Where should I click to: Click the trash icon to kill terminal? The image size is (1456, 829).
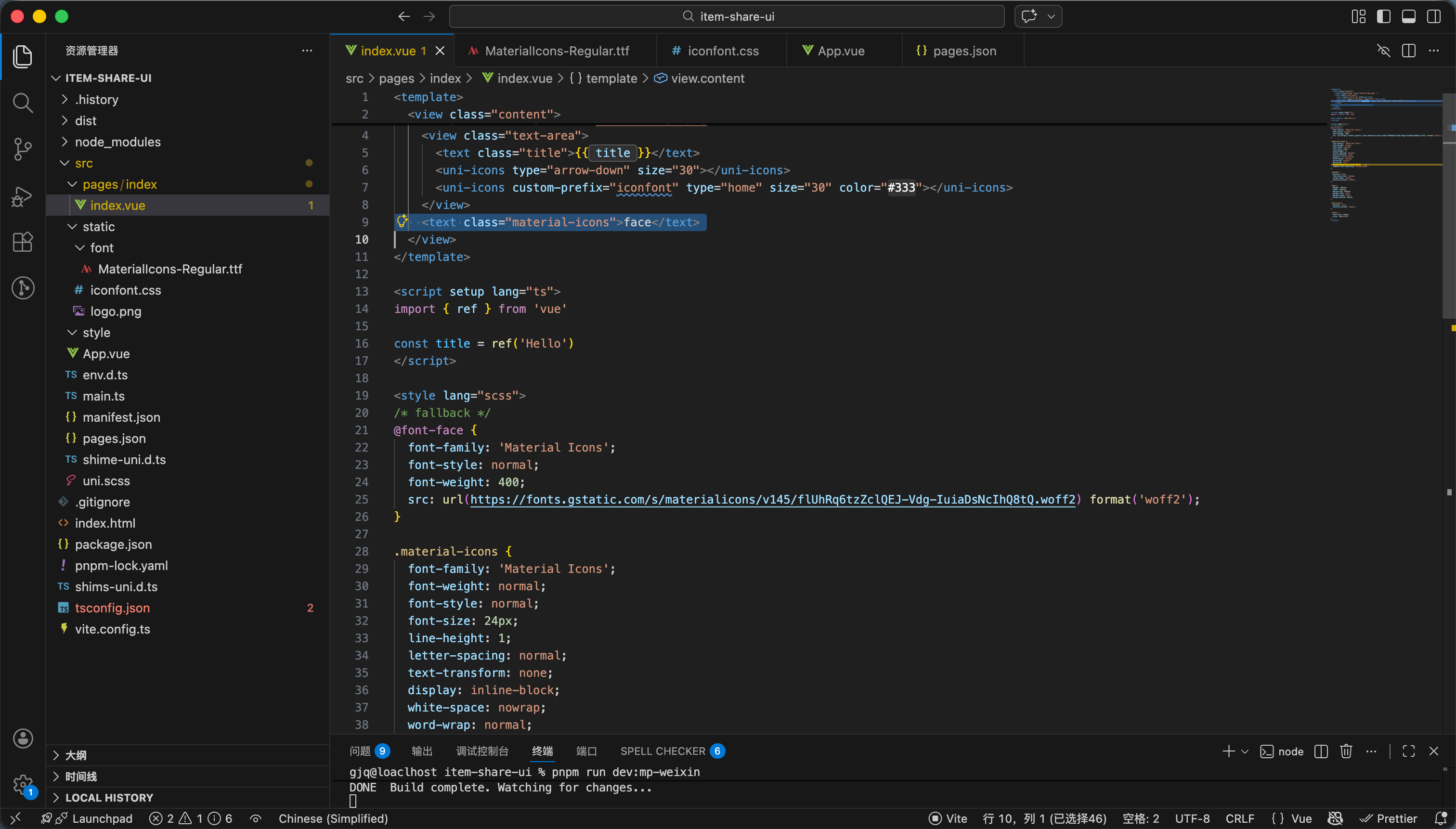(1346, 751)
